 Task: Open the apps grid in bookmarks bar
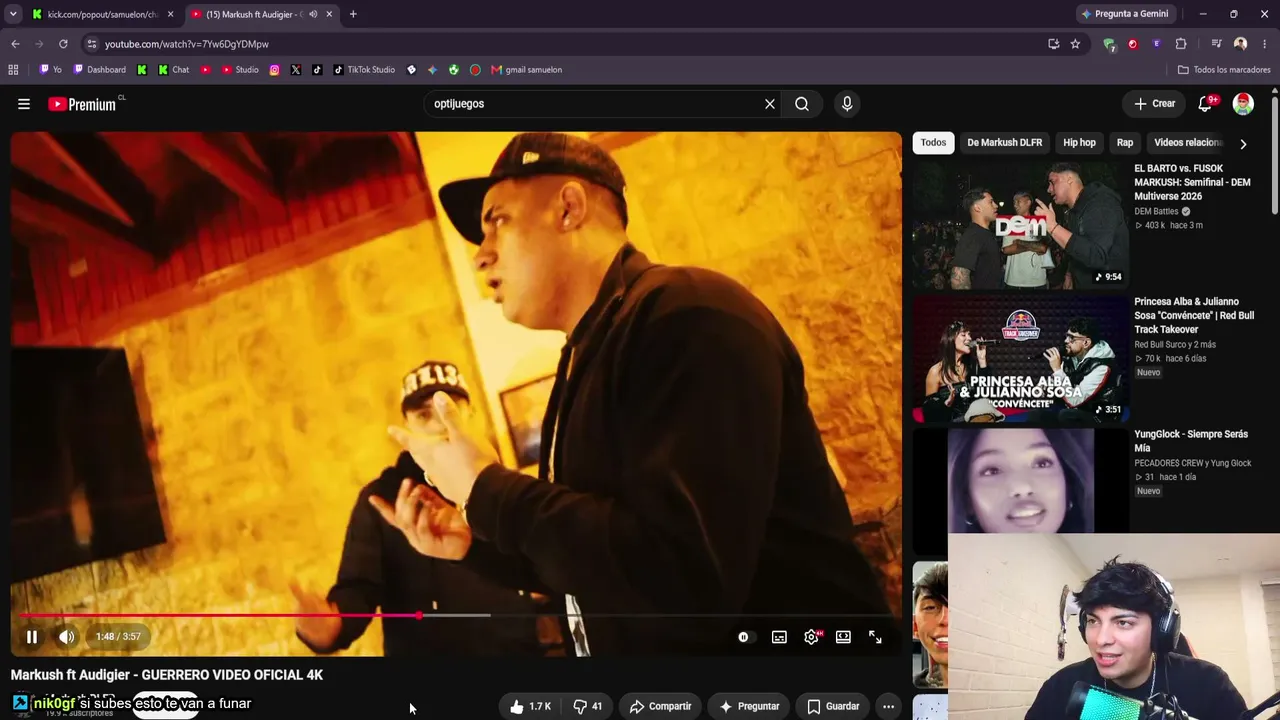[x=13, y=70]
